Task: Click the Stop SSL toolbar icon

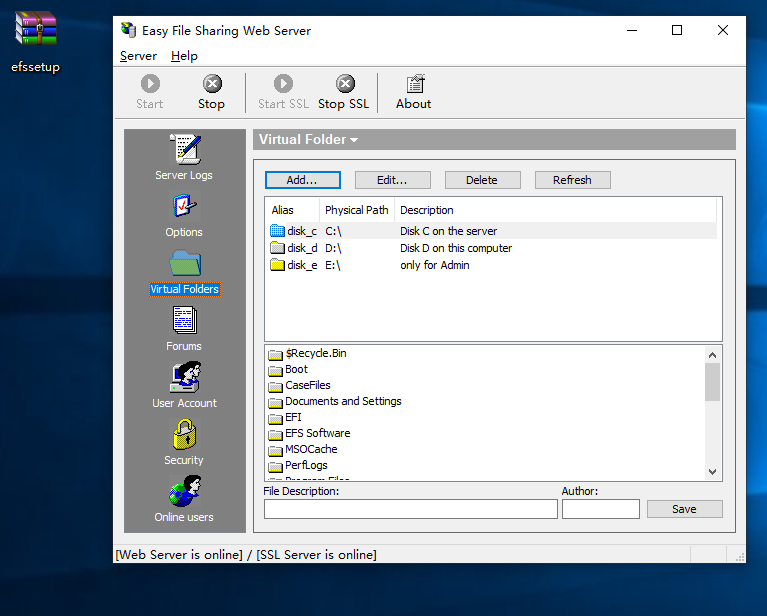Action: (x=345, y=84)
